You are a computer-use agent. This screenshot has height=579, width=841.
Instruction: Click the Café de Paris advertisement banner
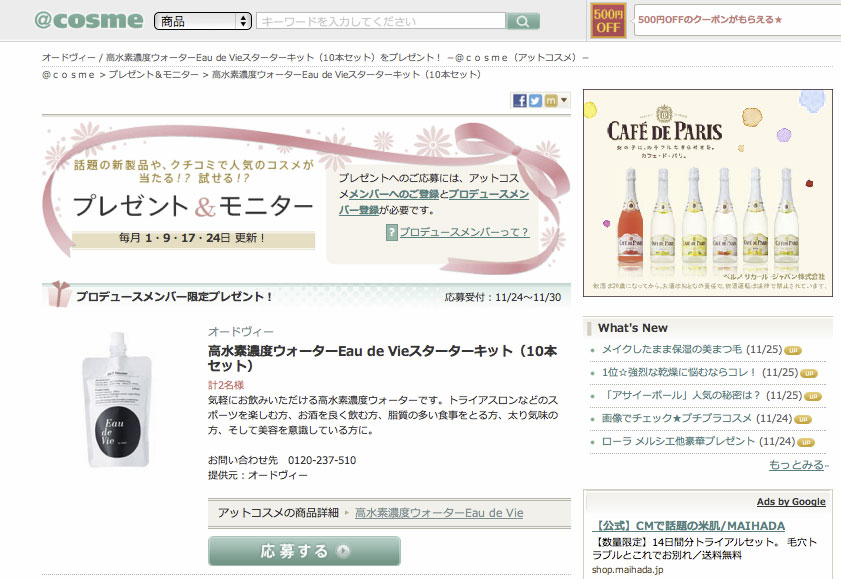pos(708,193)
